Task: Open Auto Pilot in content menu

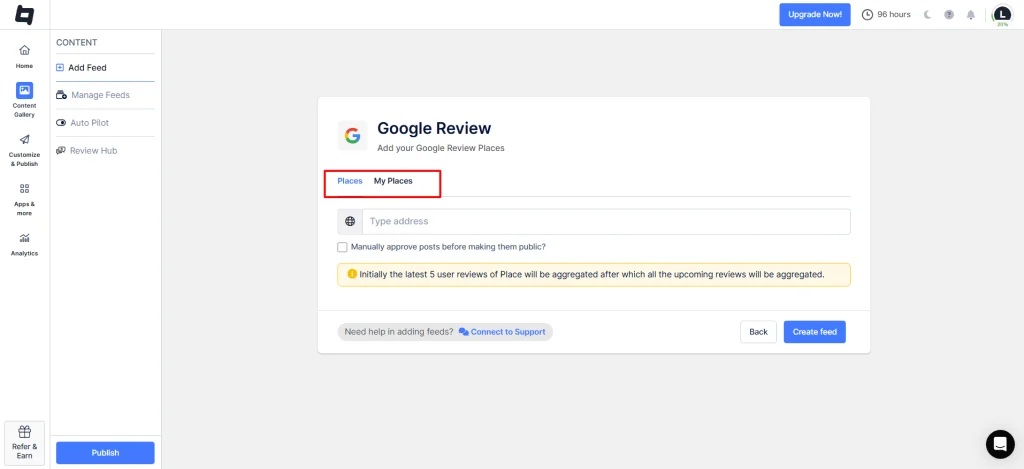Action: point(89,123)
